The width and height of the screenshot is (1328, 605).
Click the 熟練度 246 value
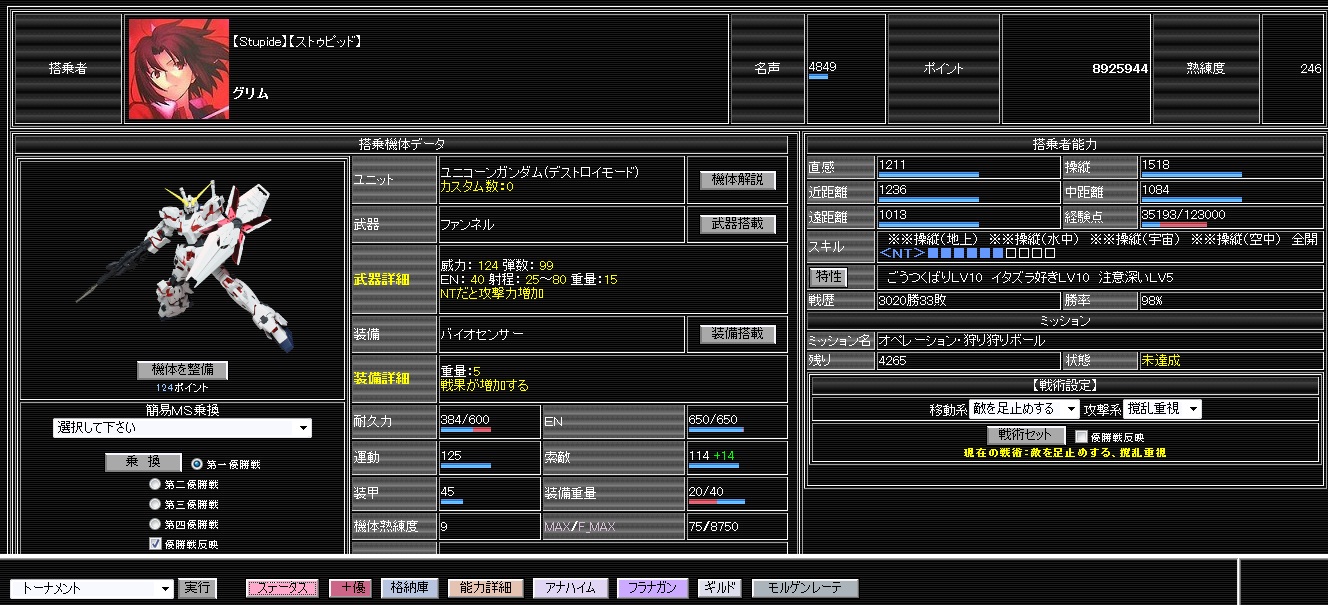(1311, 69)
